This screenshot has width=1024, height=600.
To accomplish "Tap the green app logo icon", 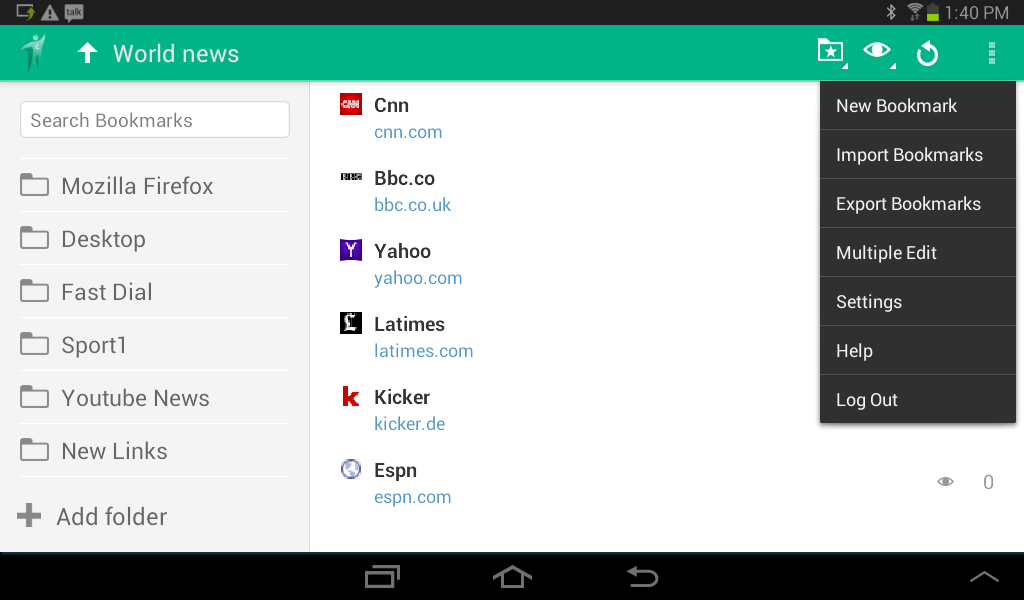I will [x=33, y=52].
